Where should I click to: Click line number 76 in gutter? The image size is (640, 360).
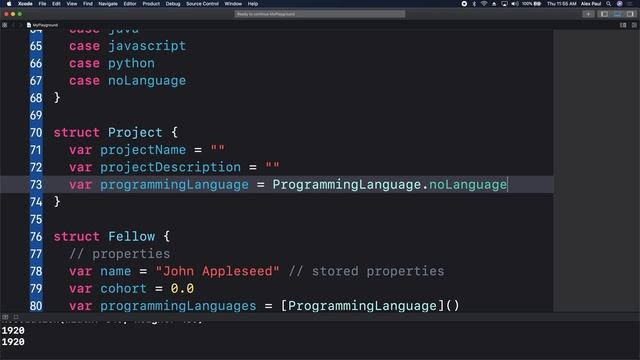(x=36, y=237)
